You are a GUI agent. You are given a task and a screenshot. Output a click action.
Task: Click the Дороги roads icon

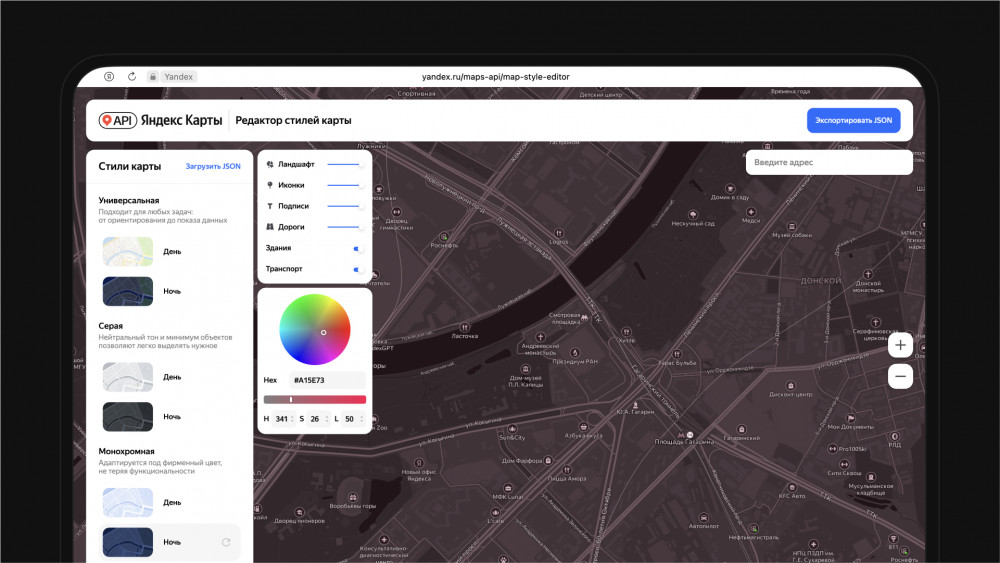pos(270,227)
